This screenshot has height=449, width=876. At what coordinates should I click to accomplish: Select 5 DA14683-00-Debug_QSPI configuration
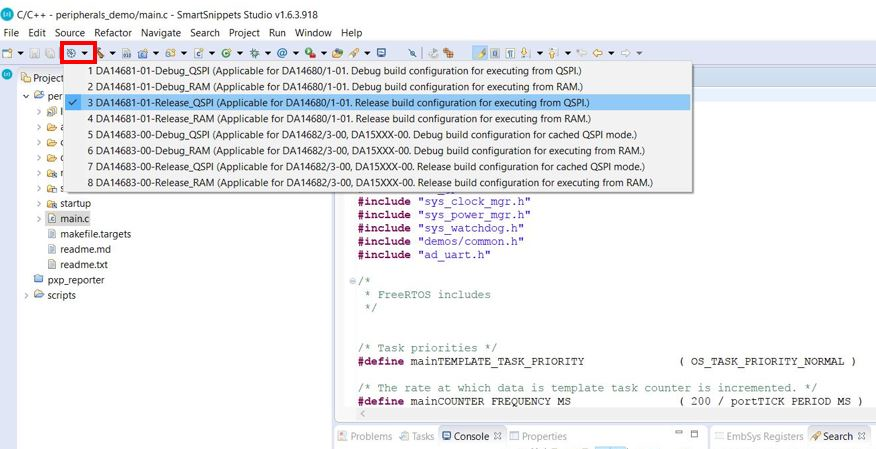tap(378, 135)
